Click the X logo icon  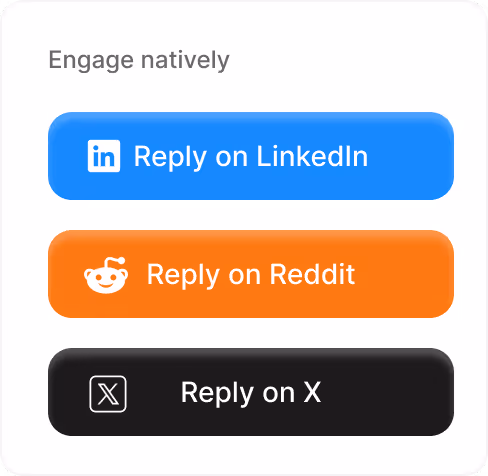pos(108,394)
